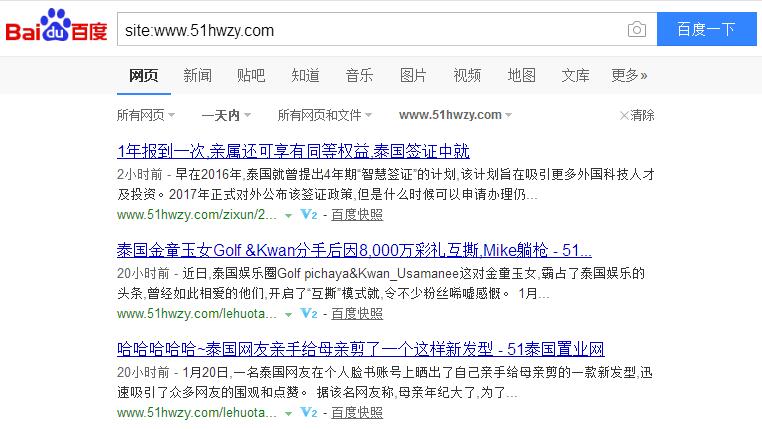Viewport: 762px width, 429px height.
Task: Open result titled 1年报到一次,亲属还可享有同等权益
Action: click(293, 151)
